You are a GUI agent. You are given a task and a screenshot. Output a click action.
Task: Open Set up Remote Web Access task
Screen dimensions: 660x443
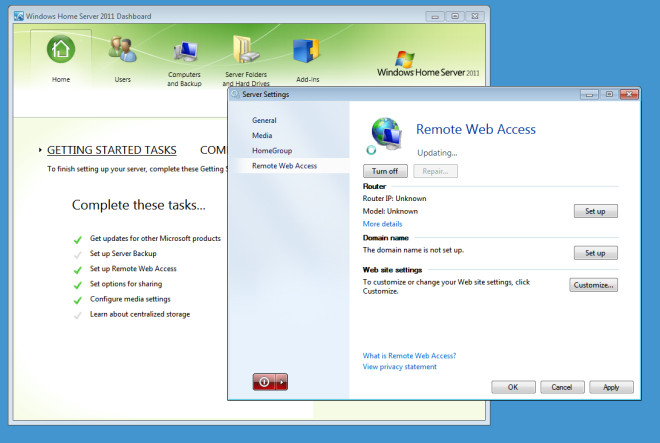(x=133, y=268)
